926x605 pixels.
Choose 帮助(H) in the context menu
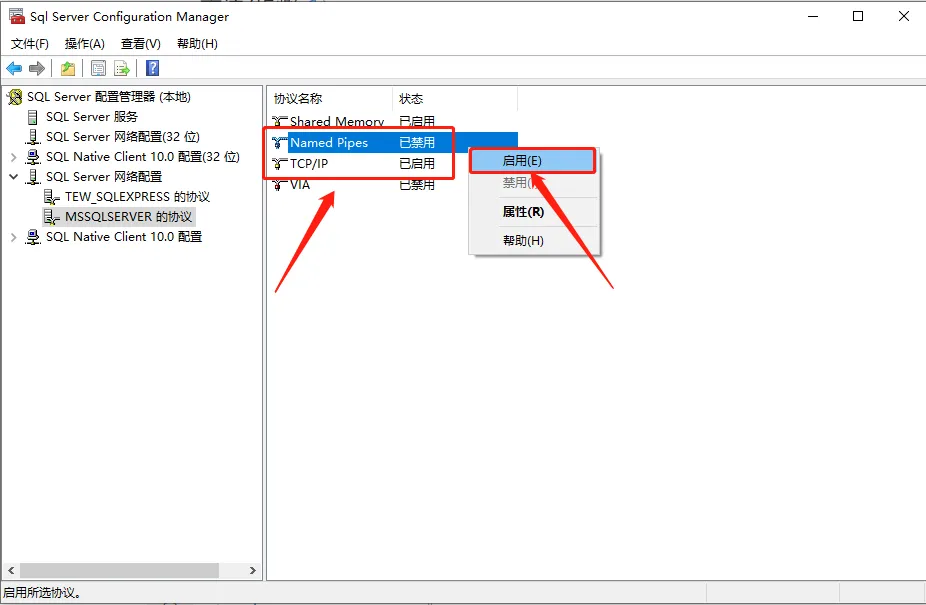click(534, 240)
